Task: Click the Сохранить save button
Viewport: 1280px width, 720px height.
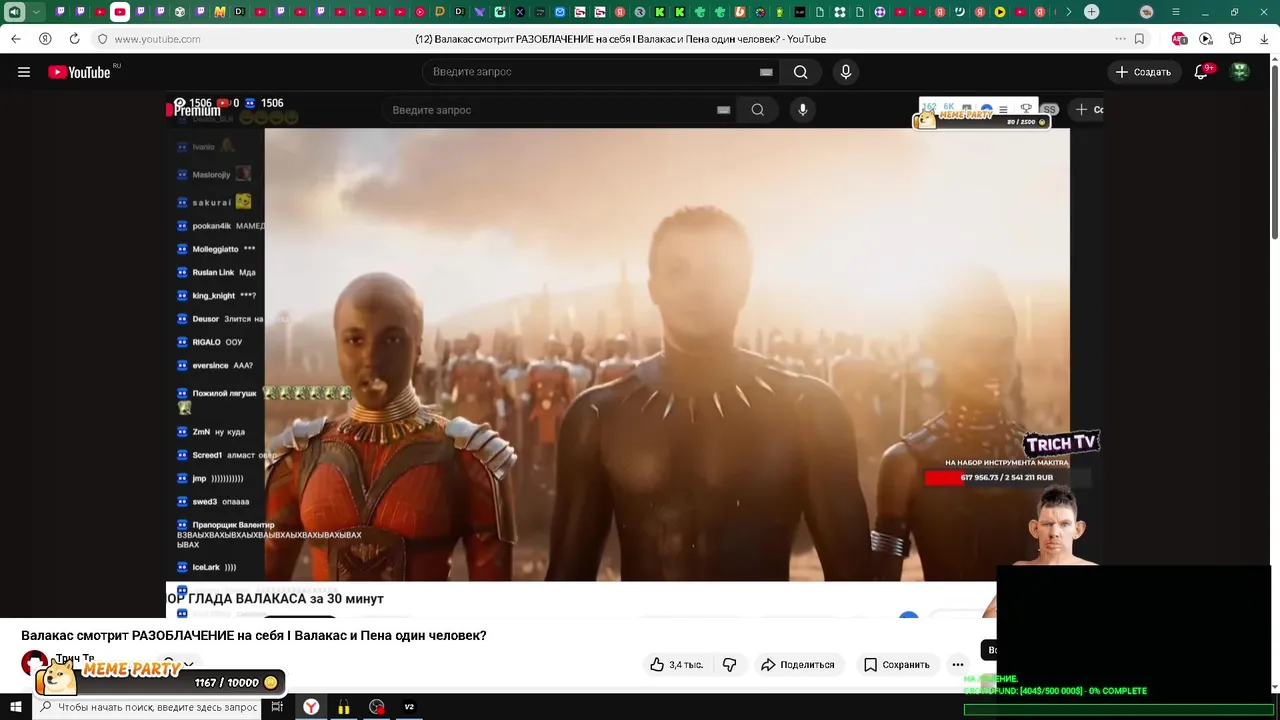Action: [x=897, y=665]
